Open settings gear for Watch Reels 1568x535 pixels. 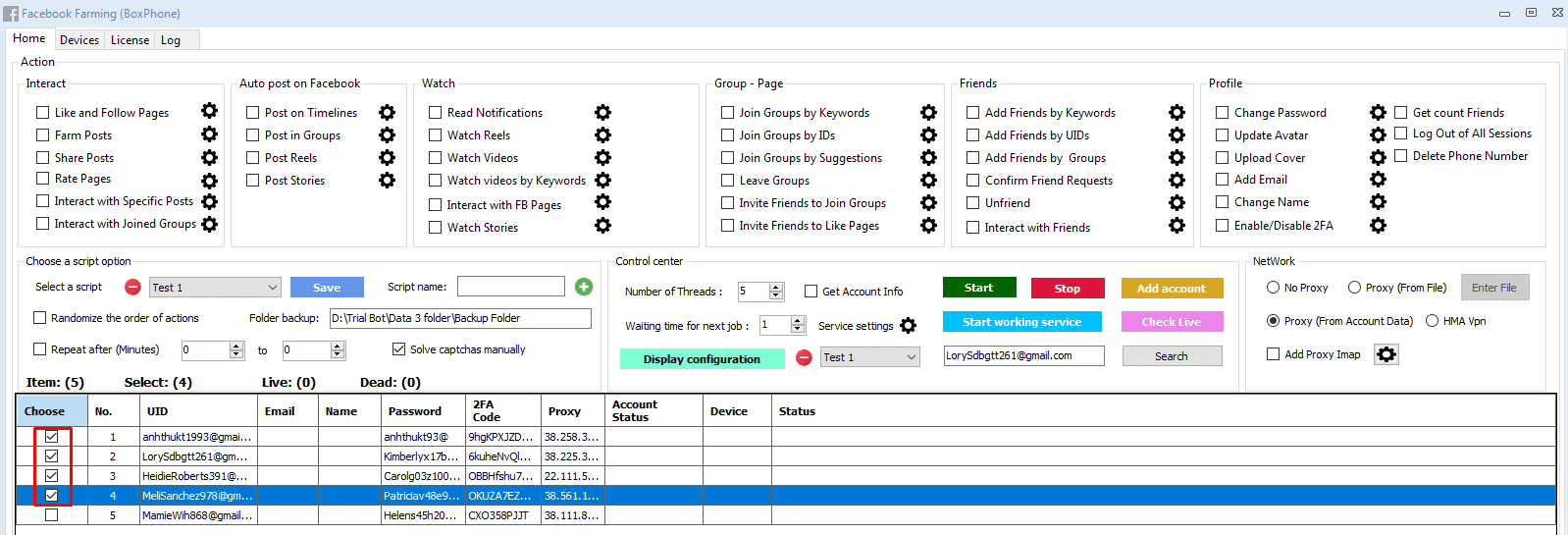[602, 134]
